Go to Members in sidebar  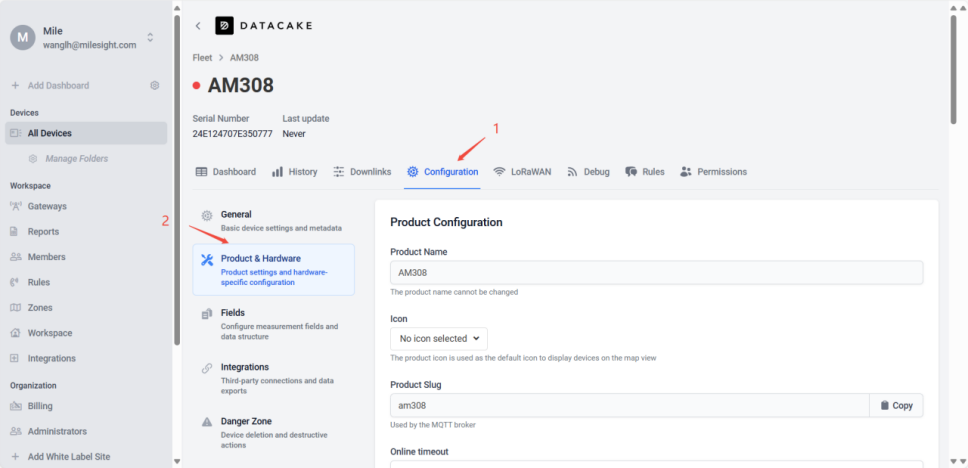(46, 257)
